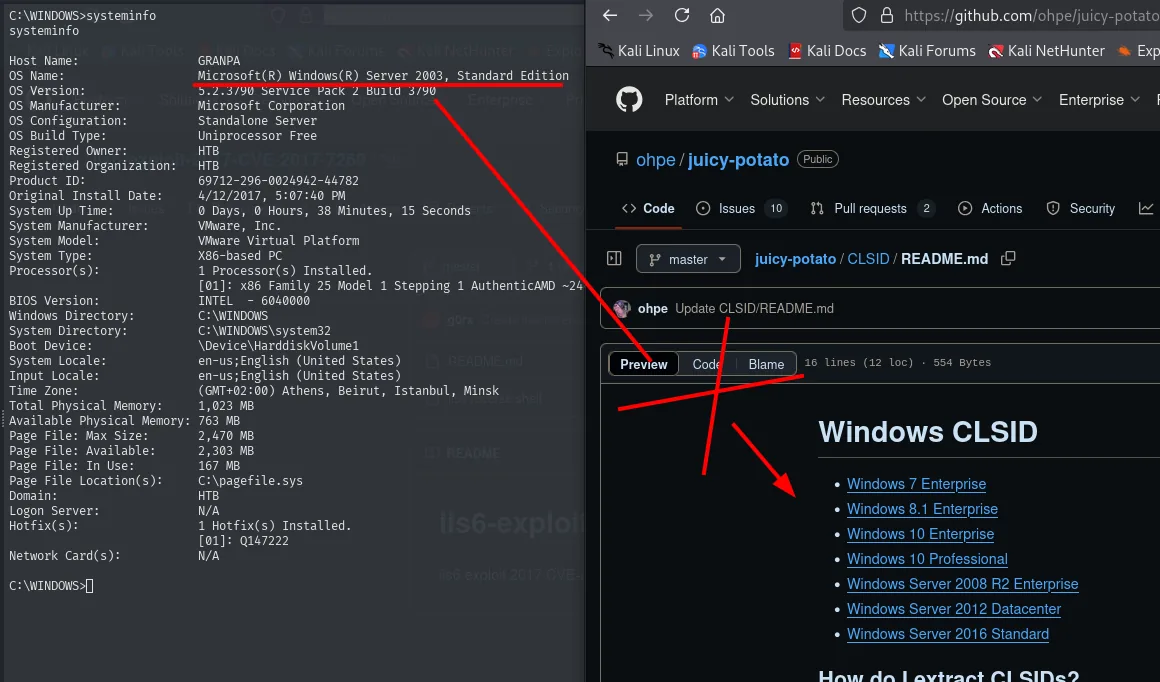The height and width of the screenshot is (682, 1160).
Task: Click CLSID in the file breadcrumb
Action: 868,259
